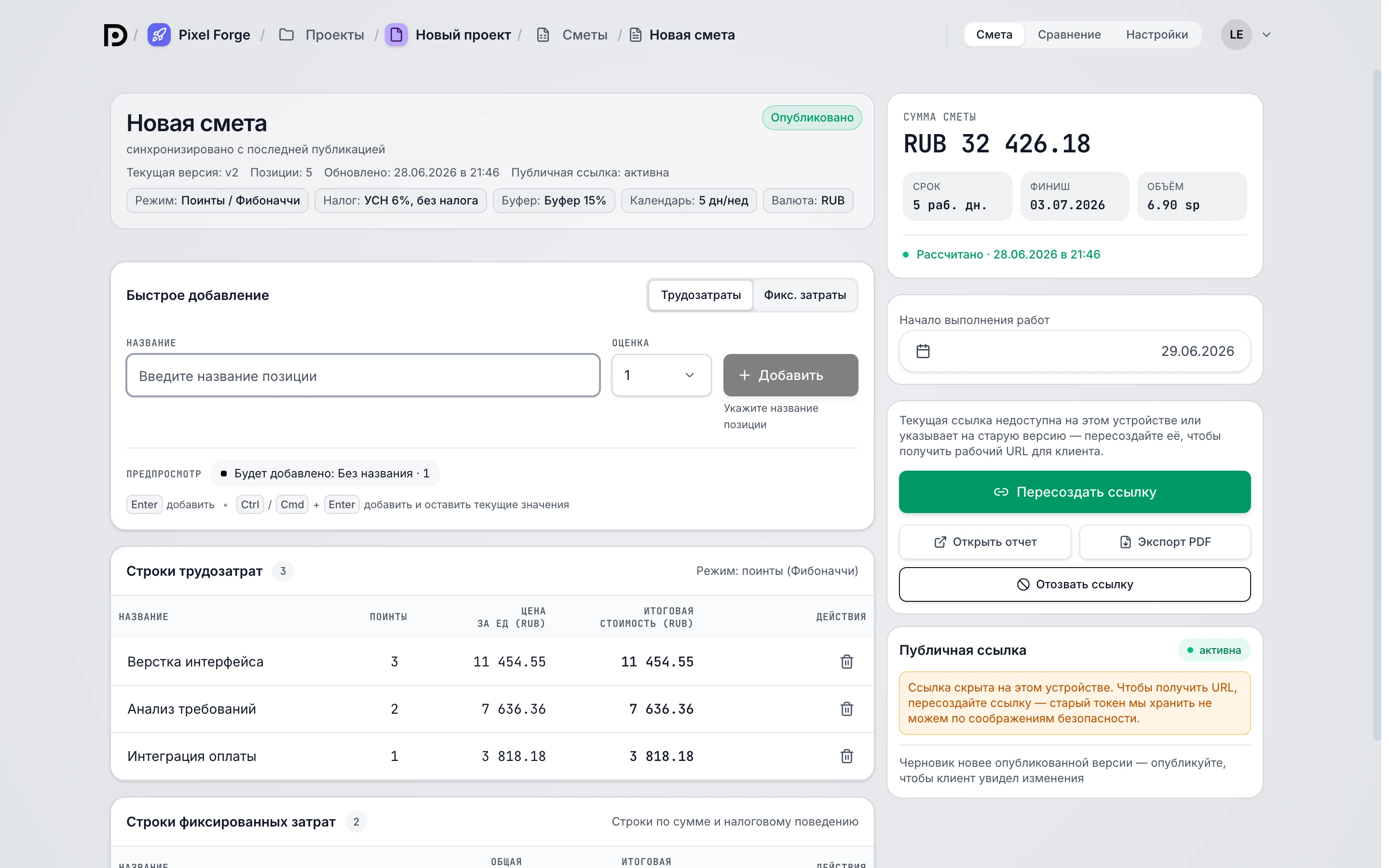Delete the Анализ требований row
Screen dimensions: 1389x868
click(846, 708)
